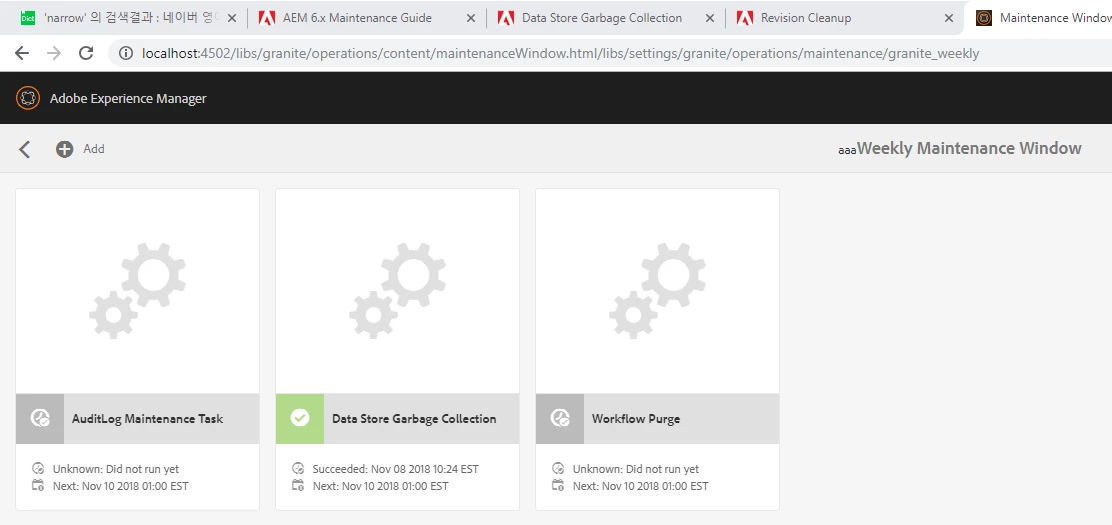This screenshot has height=525, width=1112.
Task: Click the aaaWeekly Maintenance Window heading
Action: click(x=960, y=148)
